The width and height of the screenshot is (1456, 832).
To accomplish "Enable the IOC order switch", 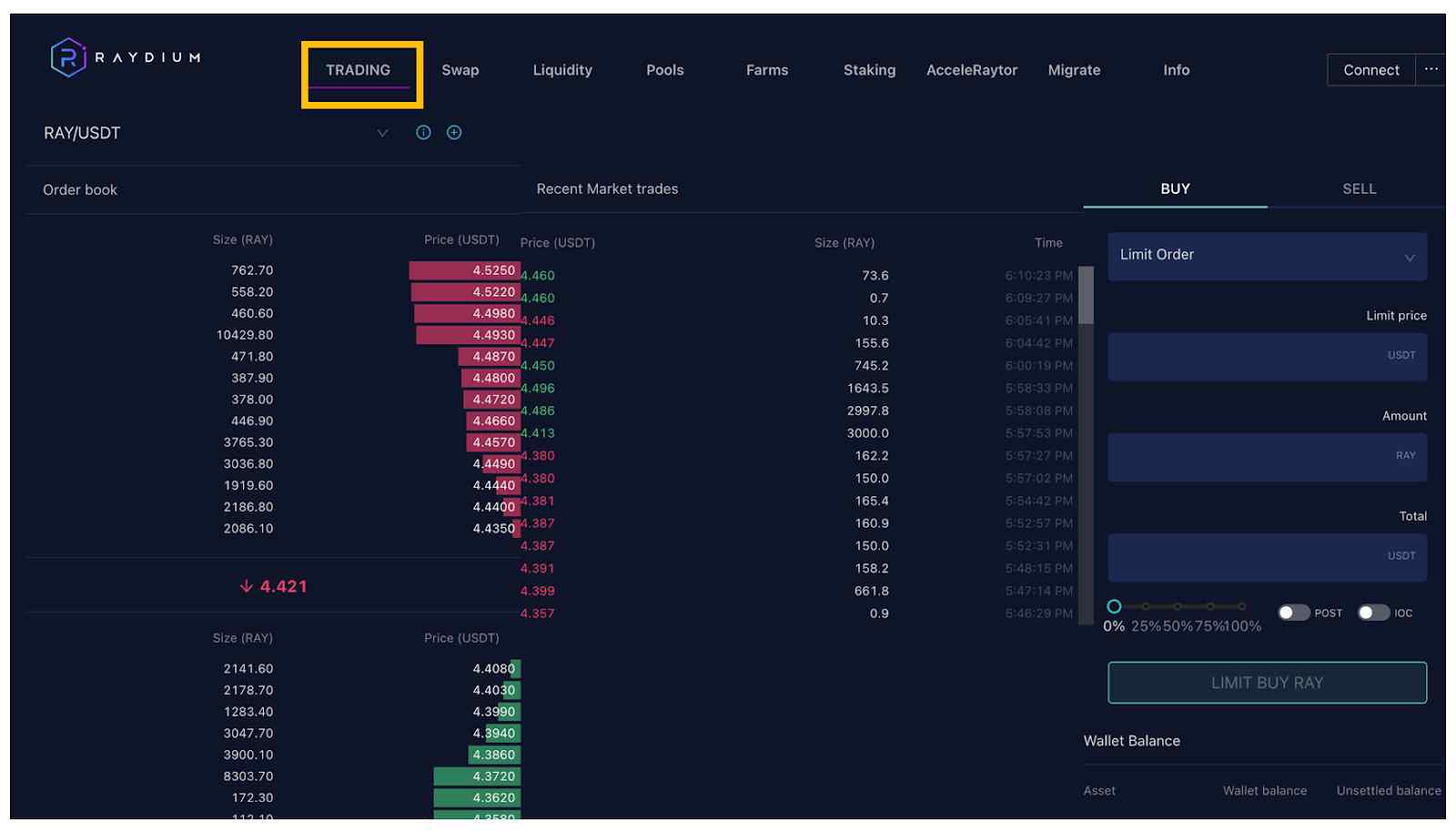I will tap(1373, 613).
